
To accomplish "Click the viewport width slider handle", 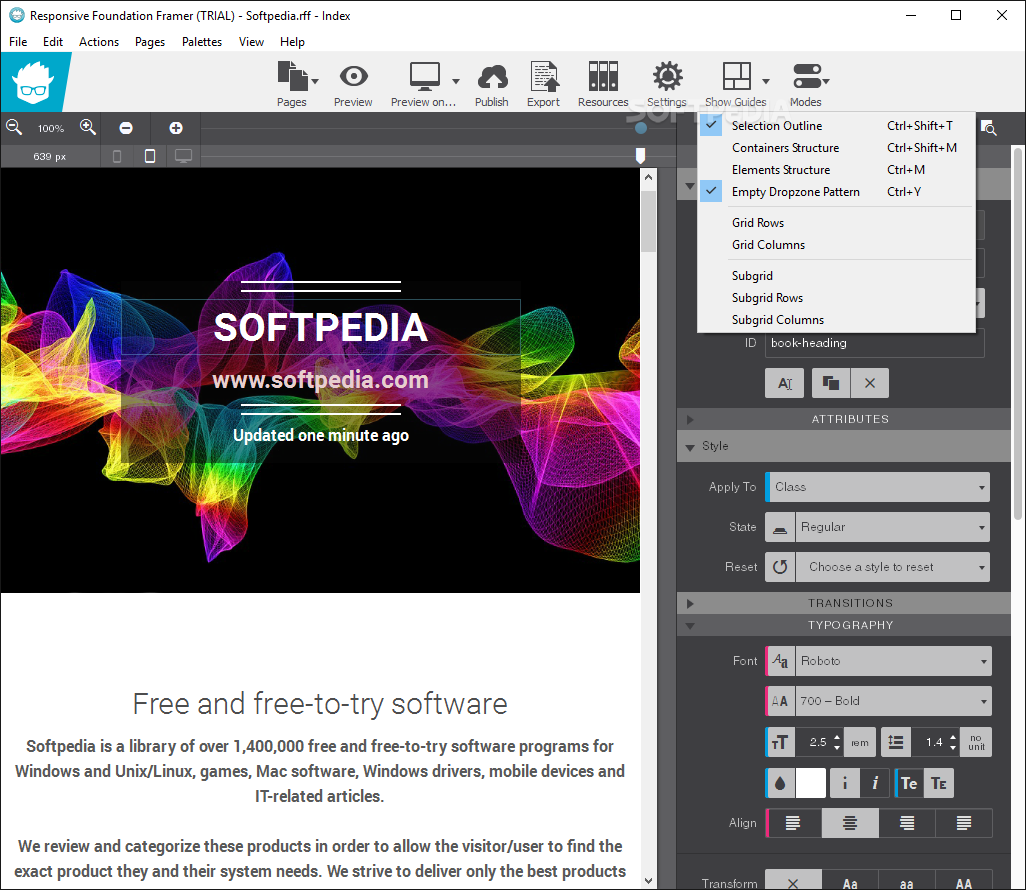I will click(x=641, y=156).
